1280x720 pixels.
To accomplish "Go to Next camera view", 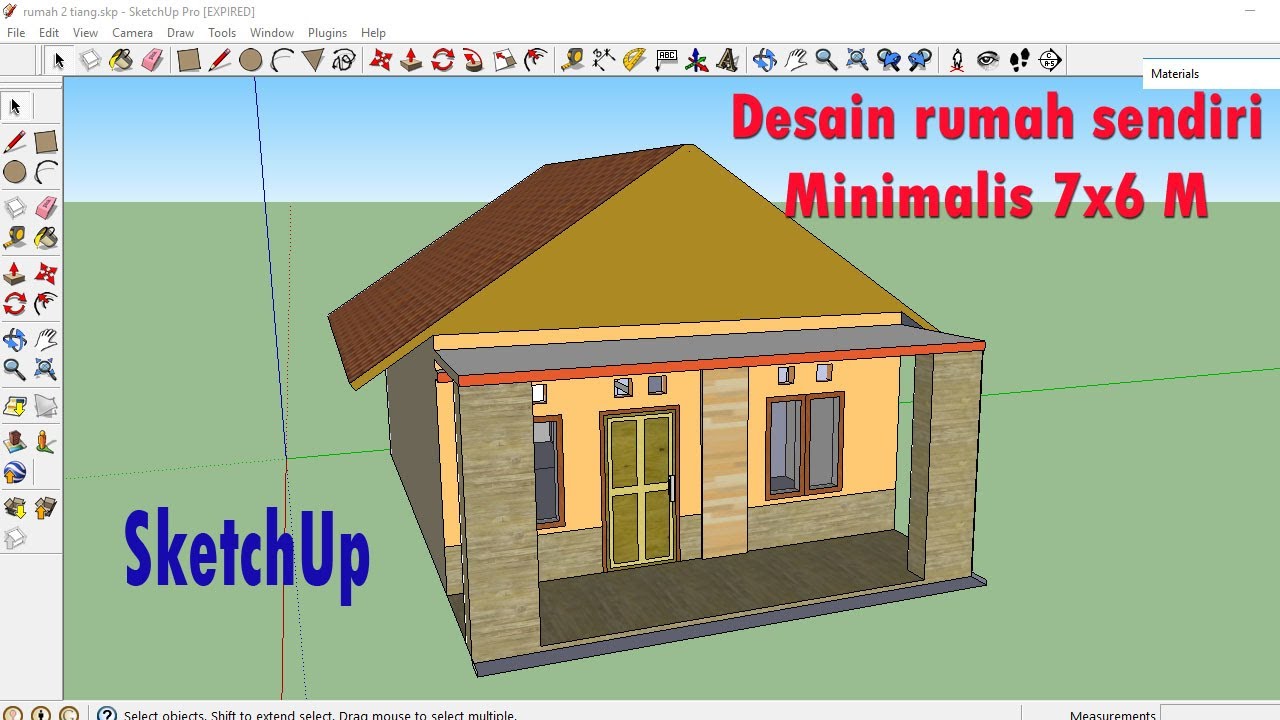I will click(x=920, y=60).
